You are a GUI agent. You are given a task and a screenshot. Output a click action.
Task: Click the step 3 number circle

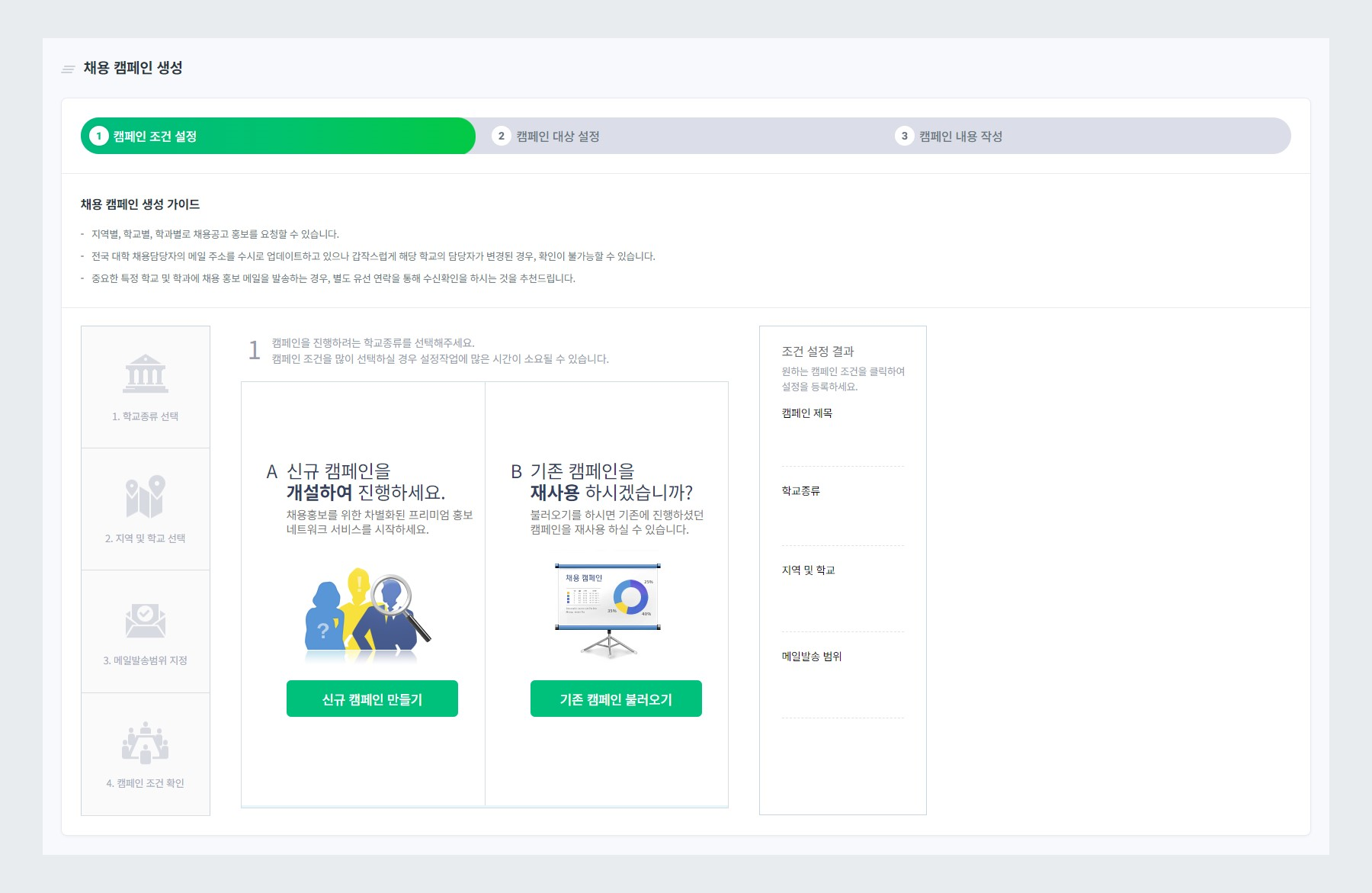point(904,136)
